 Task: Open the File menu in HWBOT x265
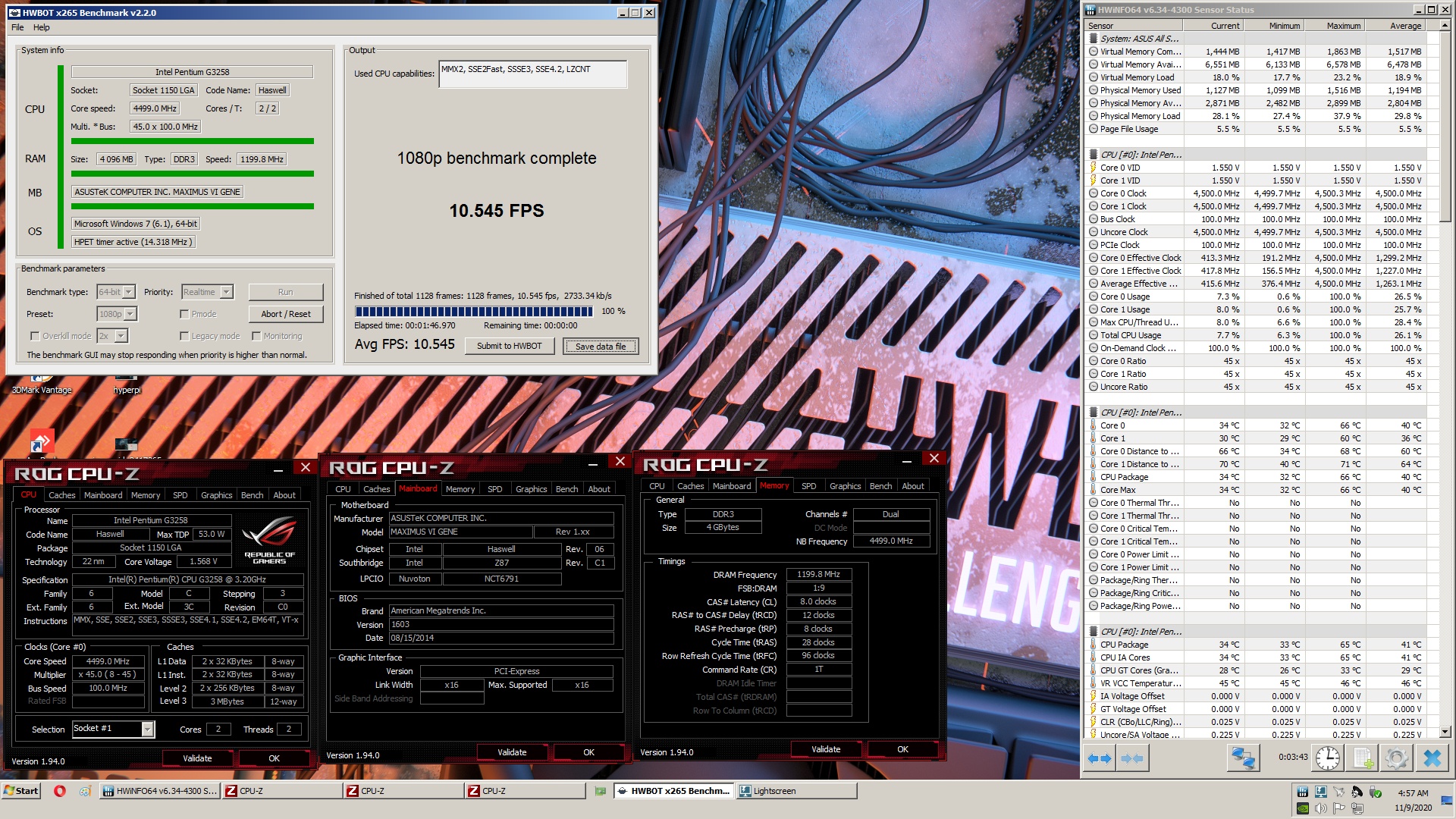[x=17, y=27]
